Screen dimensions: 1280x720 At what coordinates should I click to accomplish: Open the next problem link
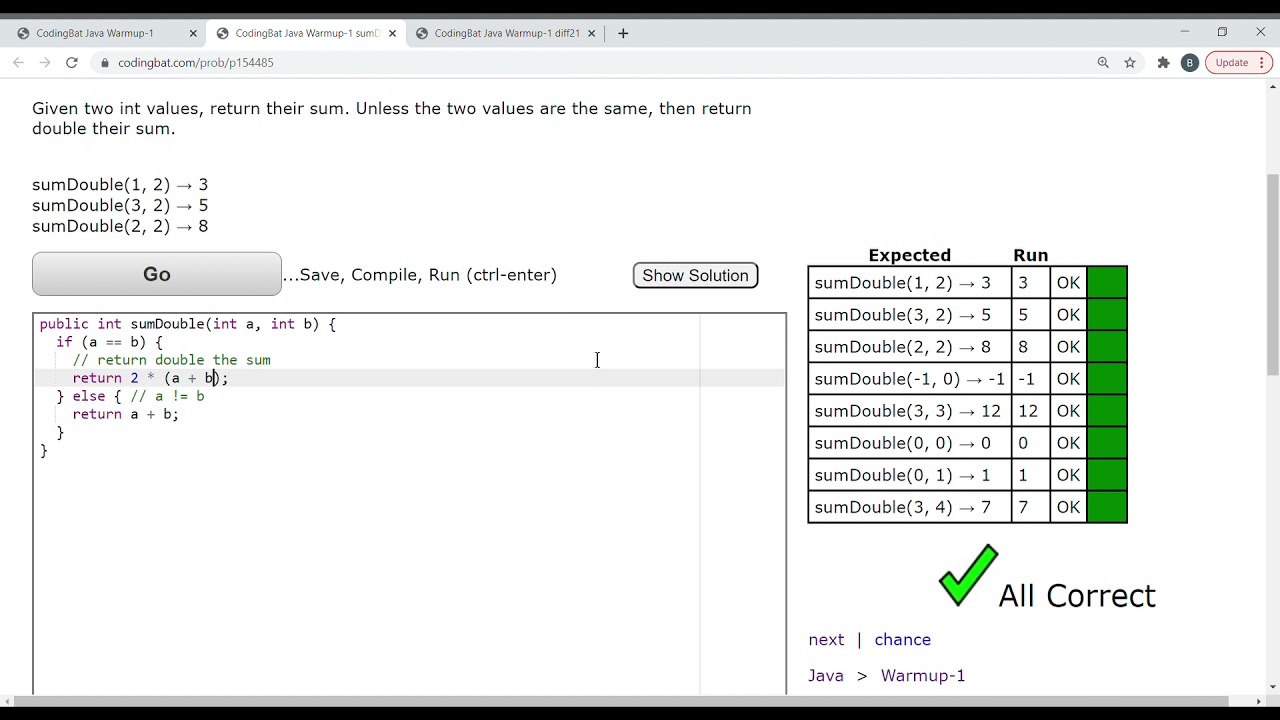(826, 639)
